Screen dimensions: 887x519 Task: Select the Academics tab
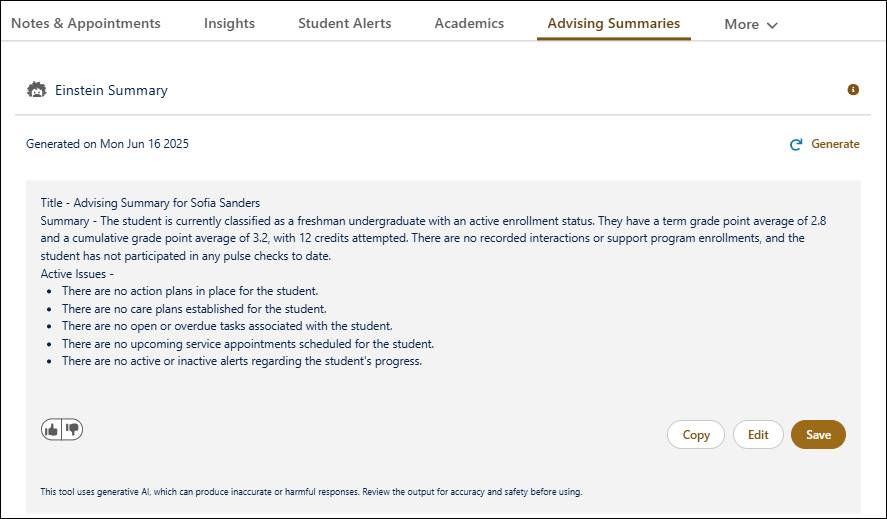tap(469, 23)
